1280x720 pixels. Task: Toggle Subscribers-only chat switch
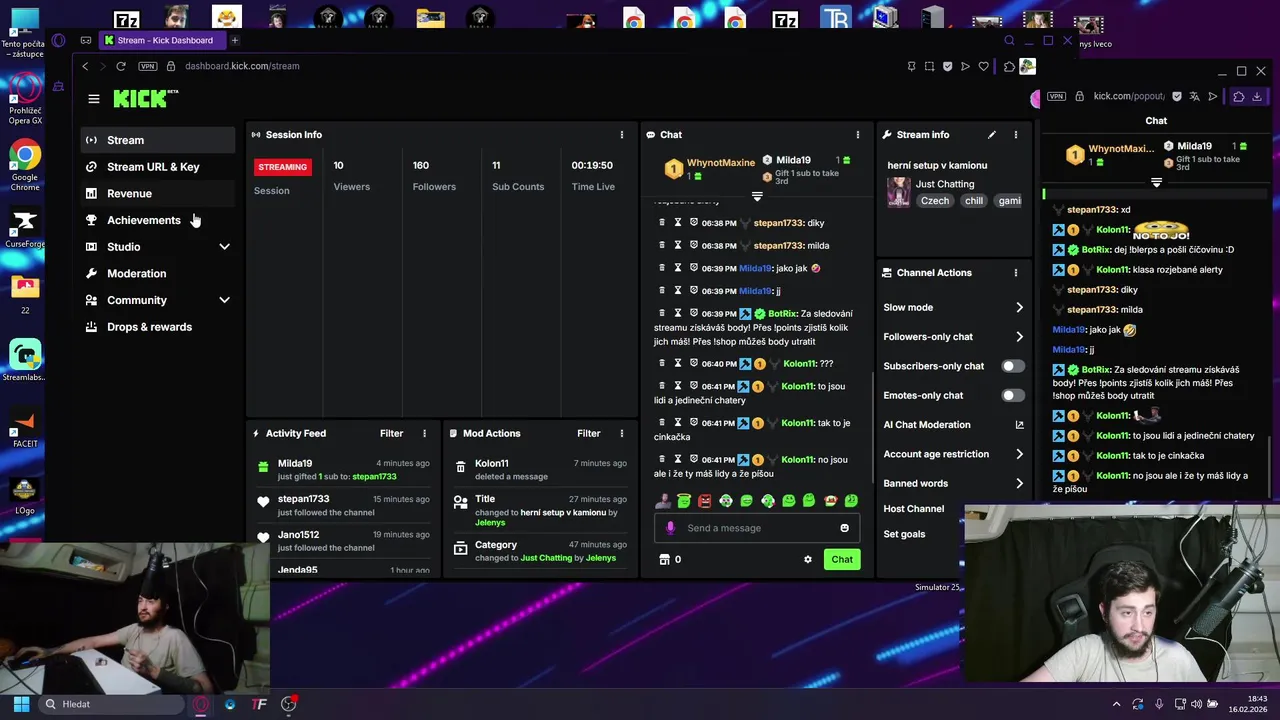point(1013,366)
